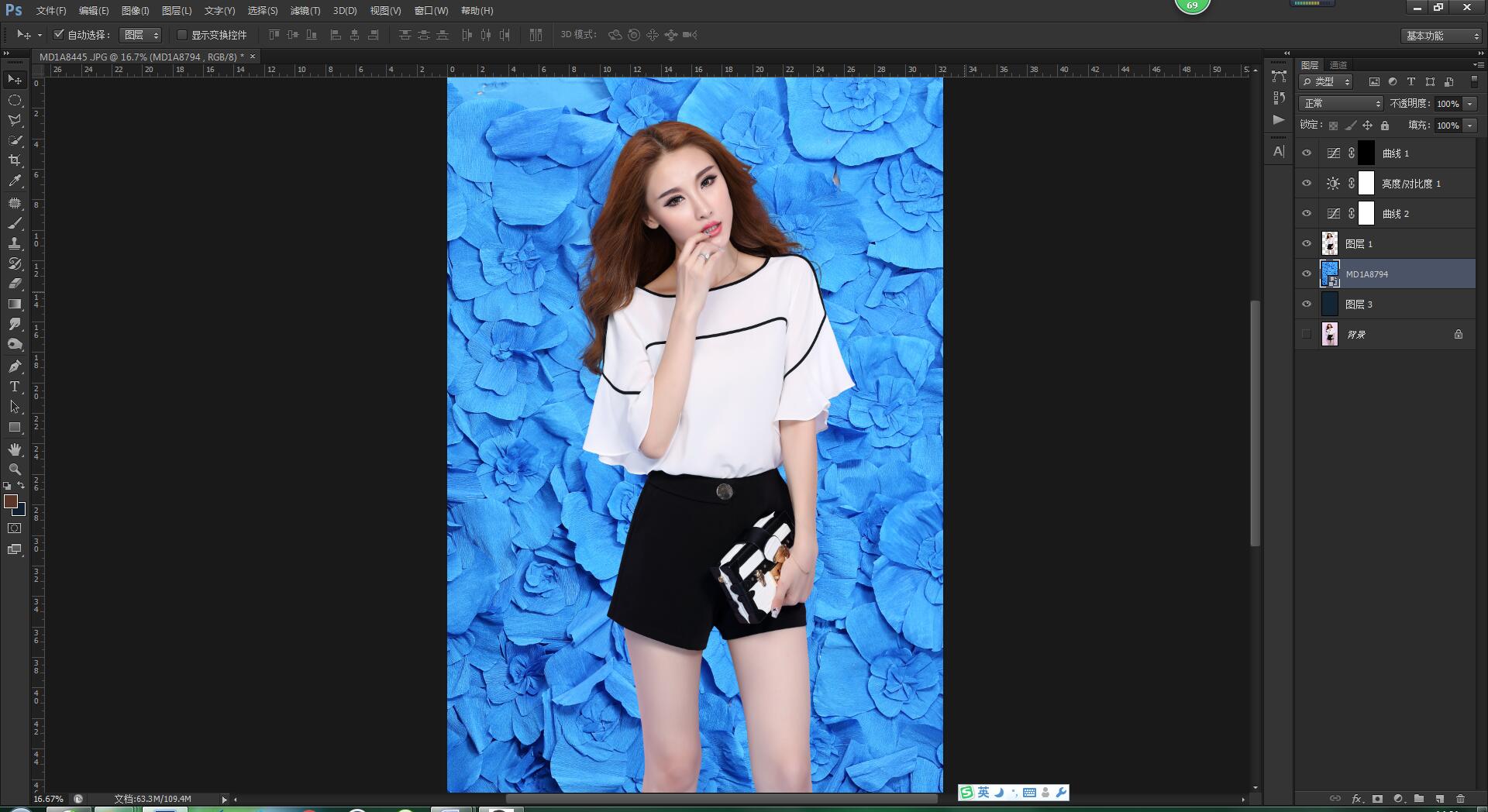
Task: Select the Pen tool
Action: (15, 366)
